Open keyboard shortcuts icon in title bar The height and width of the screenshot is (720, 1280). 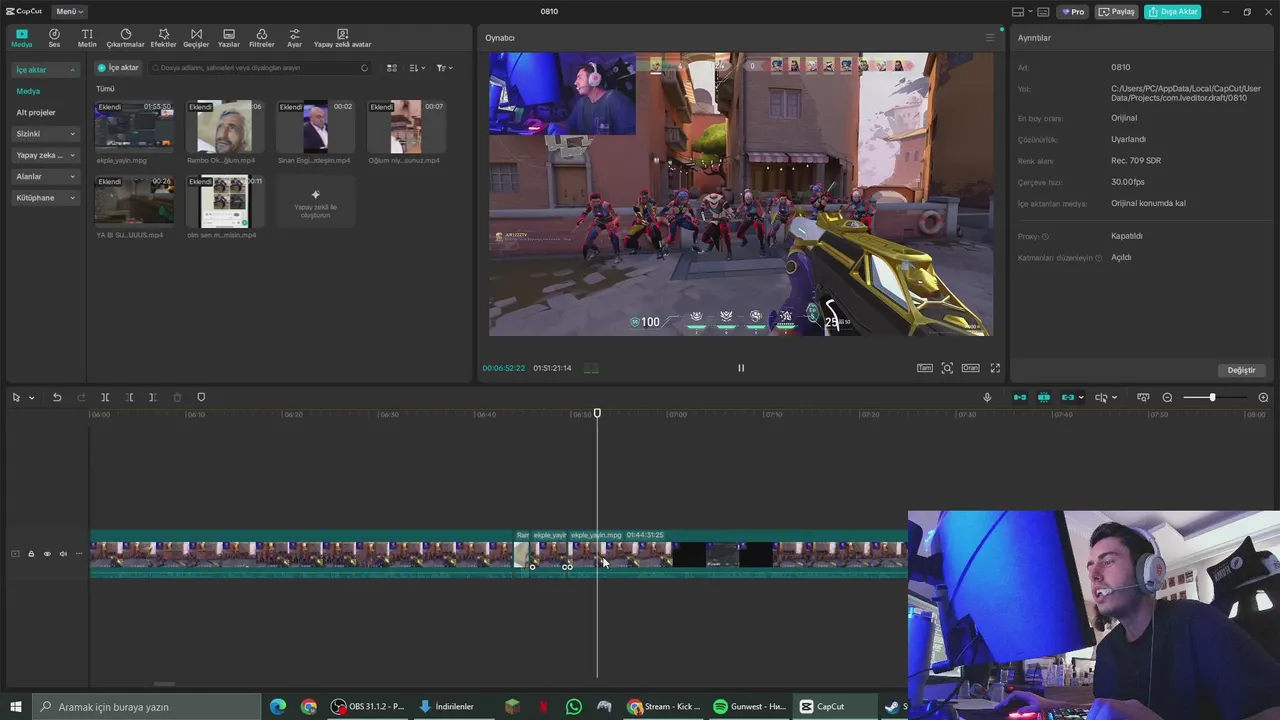1043,12
